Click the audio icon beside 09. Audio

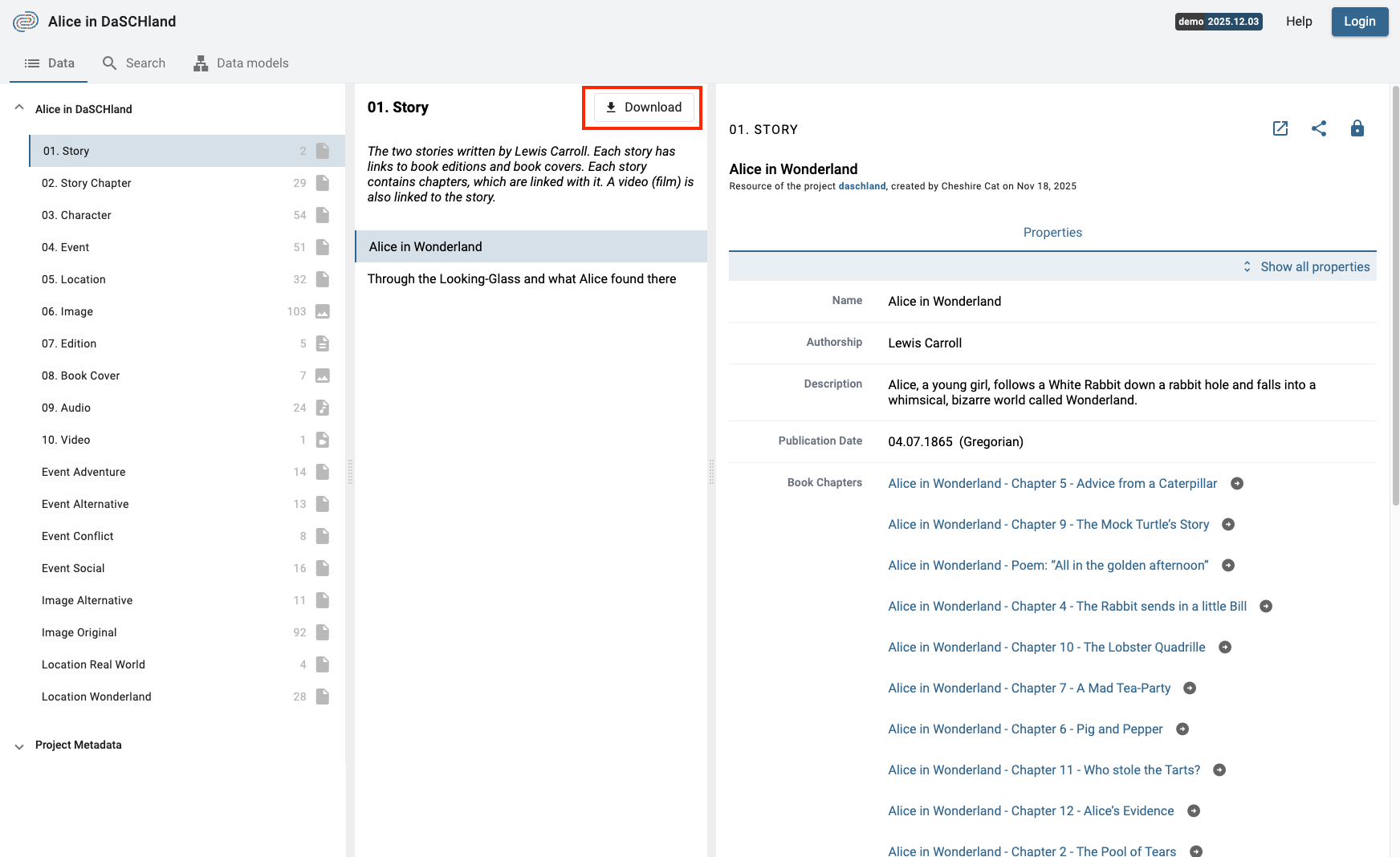[322, 408]
